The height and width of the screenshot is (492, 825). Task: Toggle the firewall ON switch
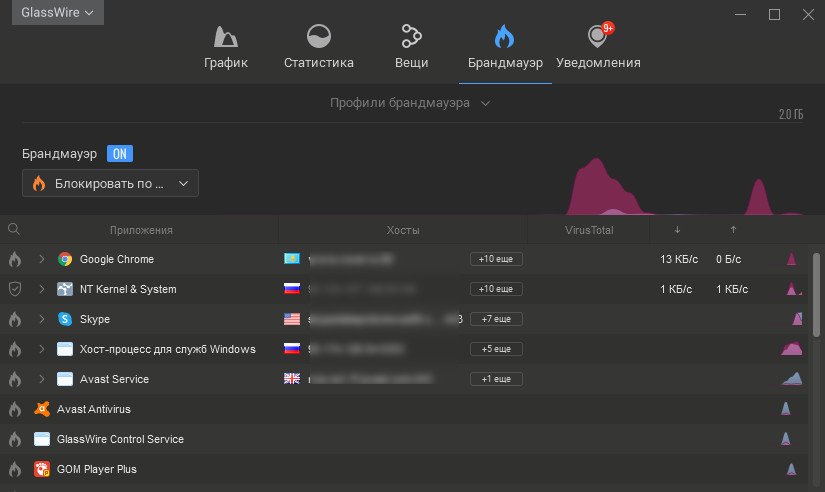120,154
